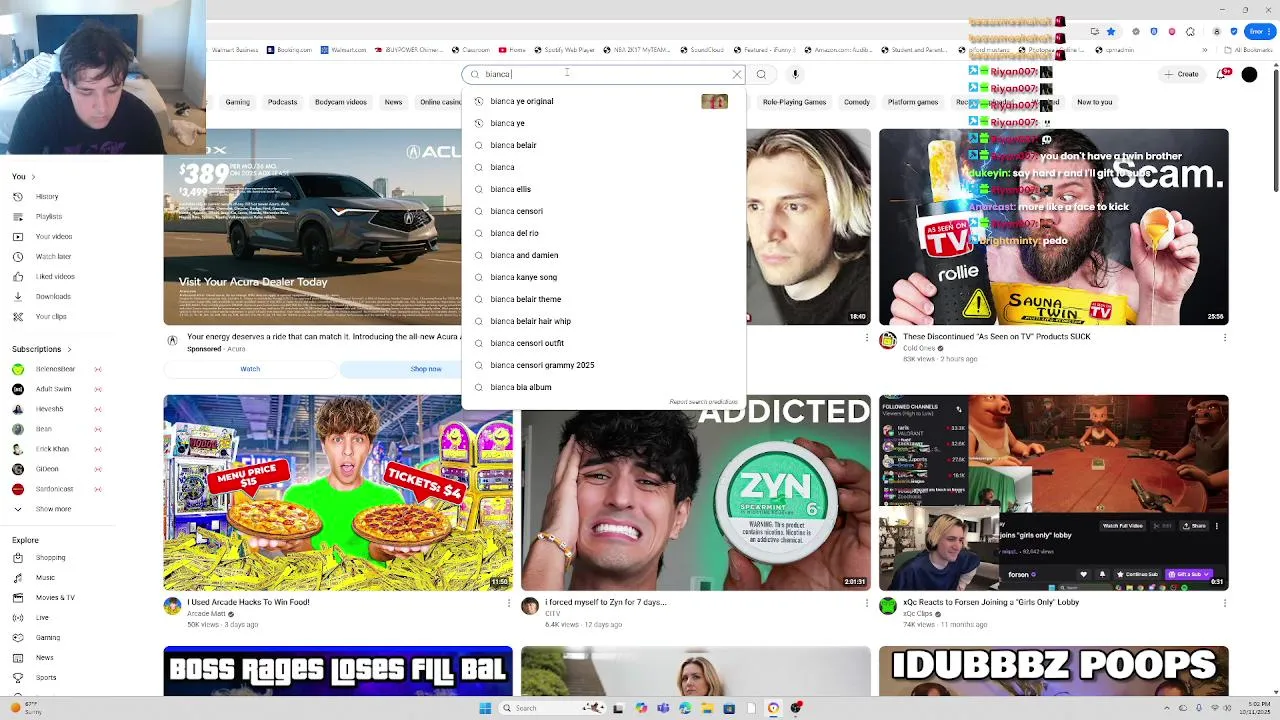Open History in the sidebar

[47, 196]
